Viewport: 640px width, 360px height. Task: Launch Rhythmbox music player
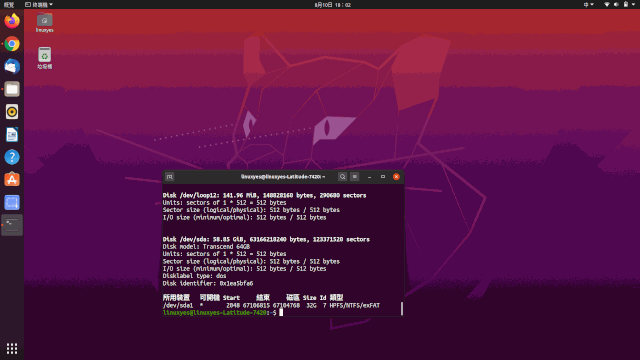(x=12, y=112)
